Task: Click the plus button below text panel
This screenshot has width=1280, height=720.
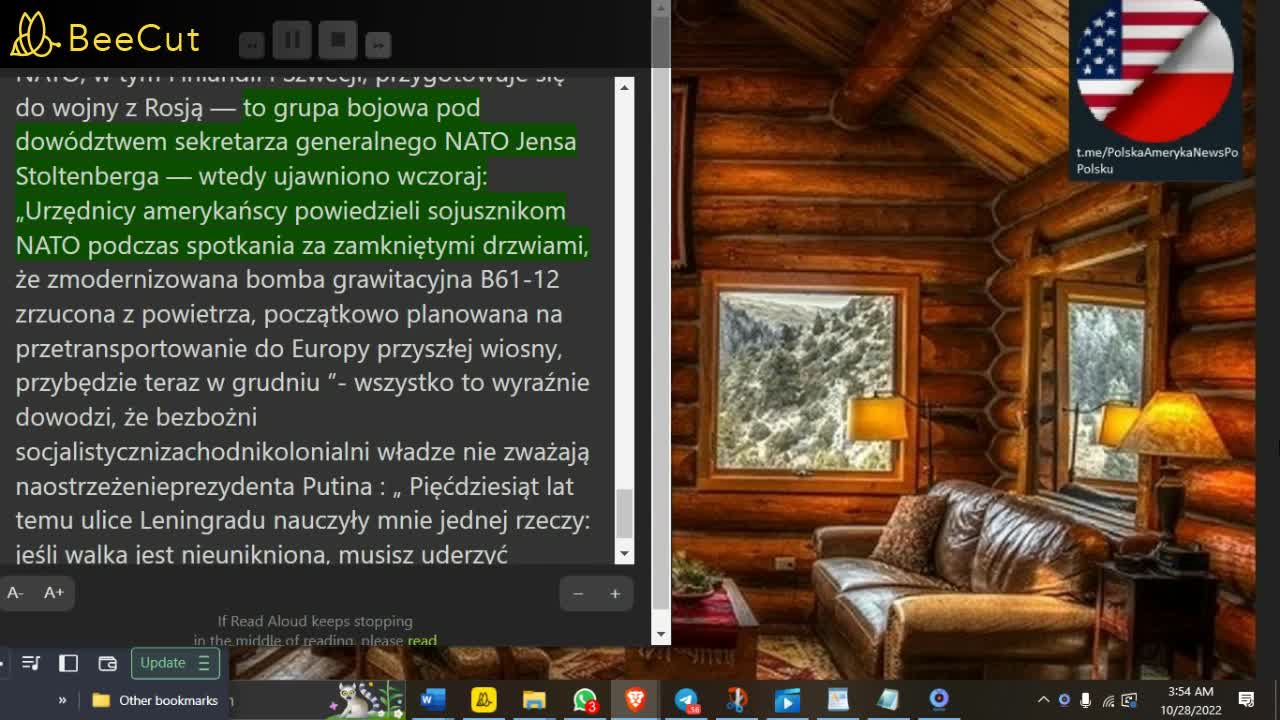Action: click(615, 594)
